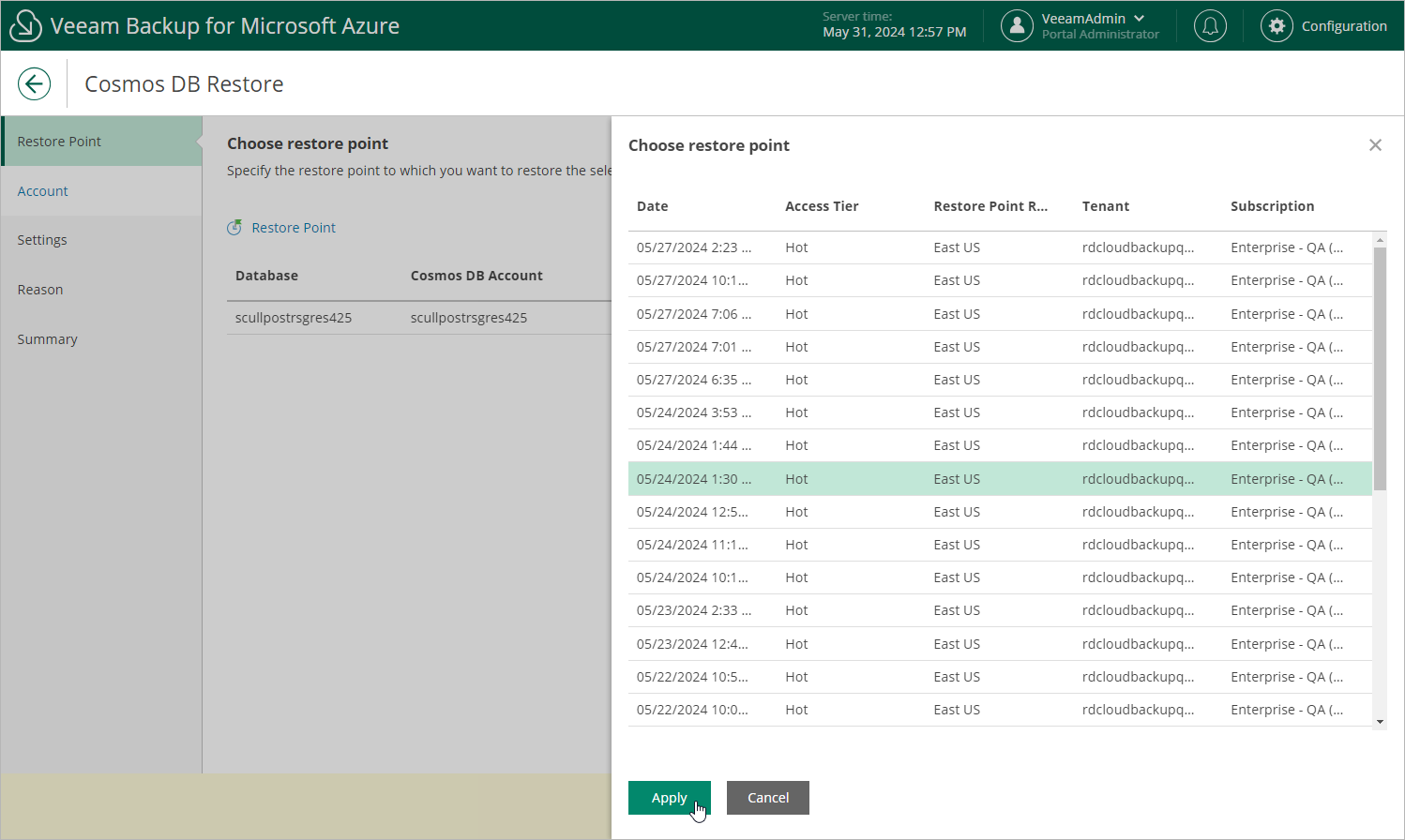
Task: Select restore point 05/27/2024 10:1...
Action: [x=1000, y=280]
